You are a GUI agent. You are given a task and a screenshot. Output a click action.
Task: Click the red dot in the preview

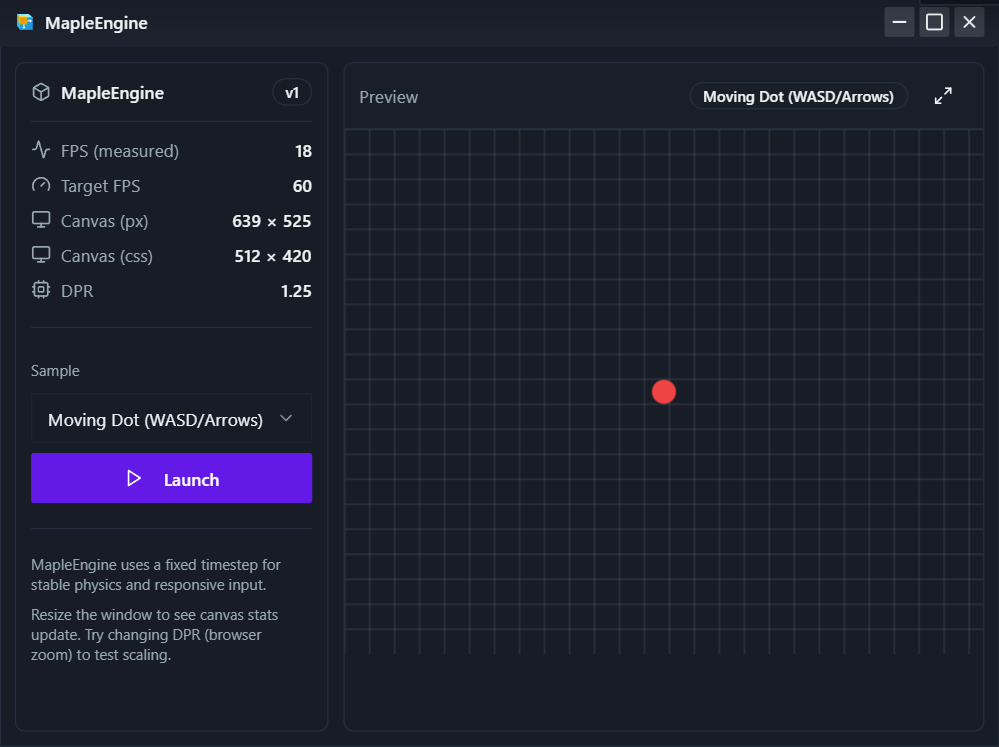coord(664,392)
